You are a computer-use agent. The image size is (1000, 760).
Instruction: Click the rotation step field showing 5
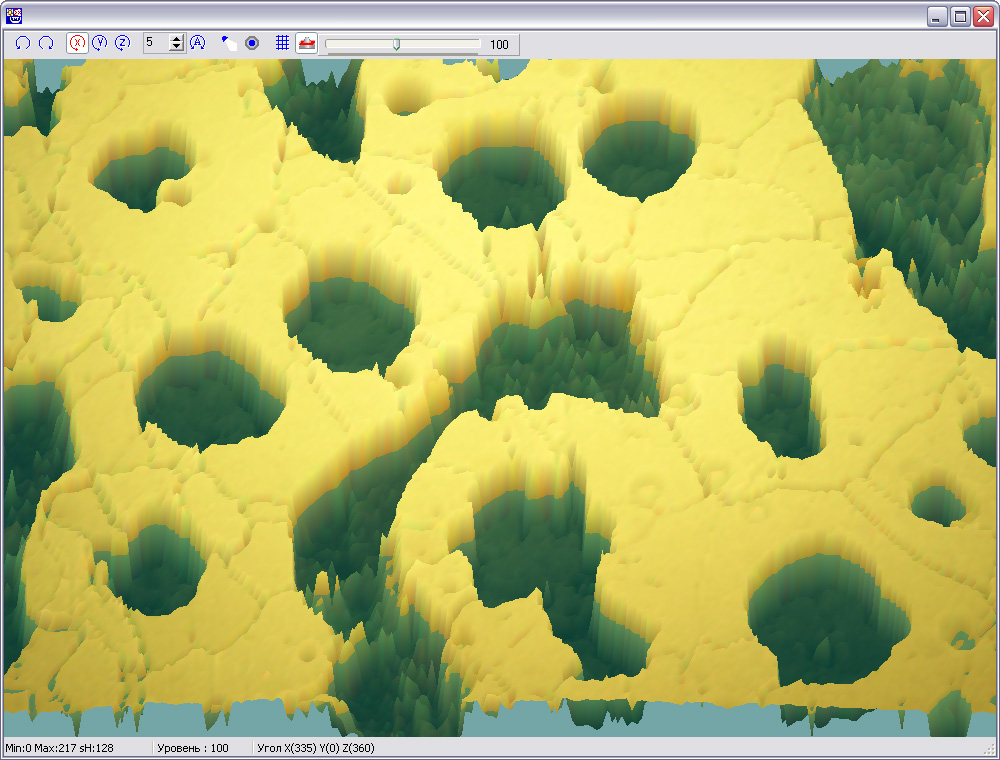point(156,43)
